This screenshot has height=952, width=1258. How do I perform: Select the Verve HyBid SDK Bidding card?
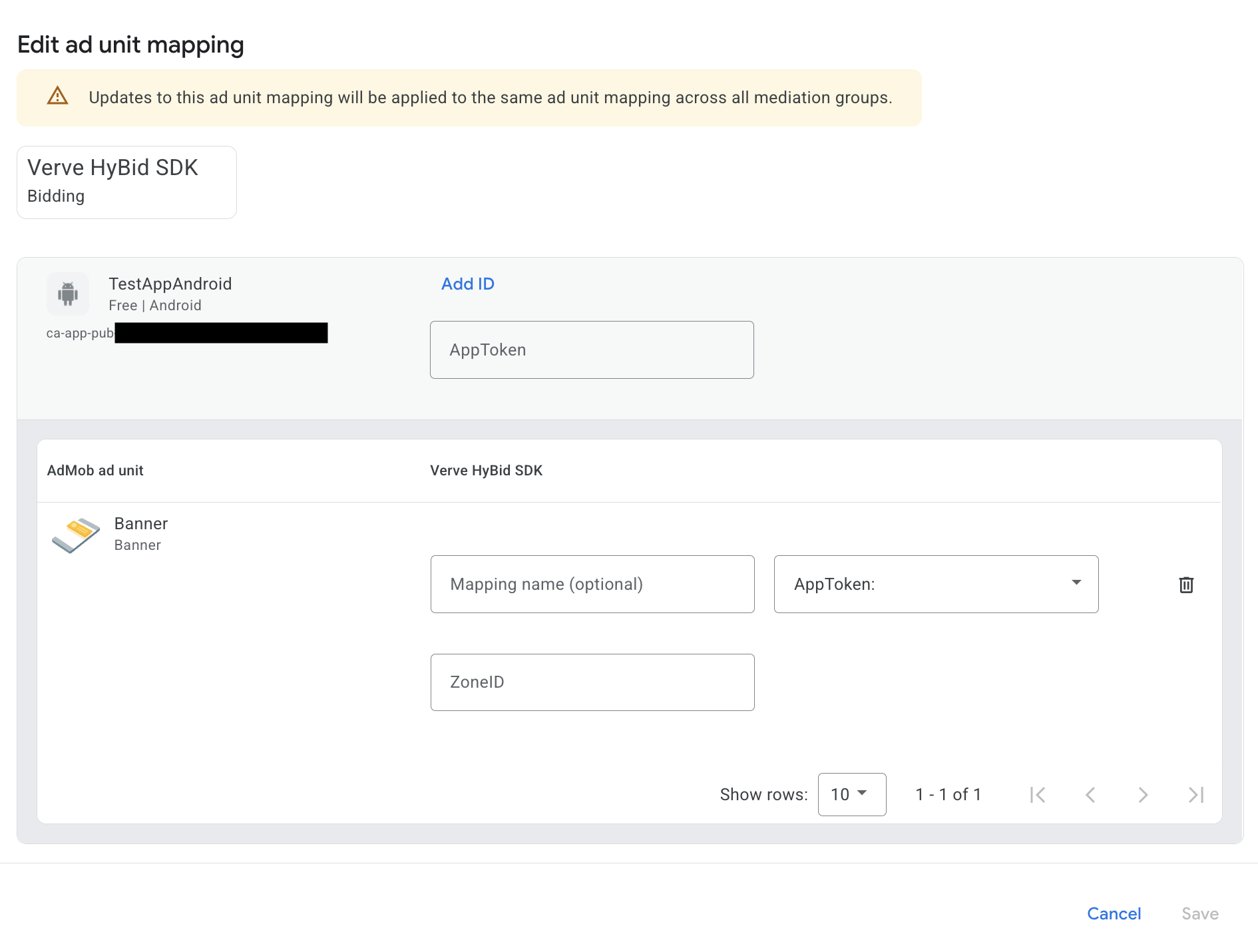point(126,182)
